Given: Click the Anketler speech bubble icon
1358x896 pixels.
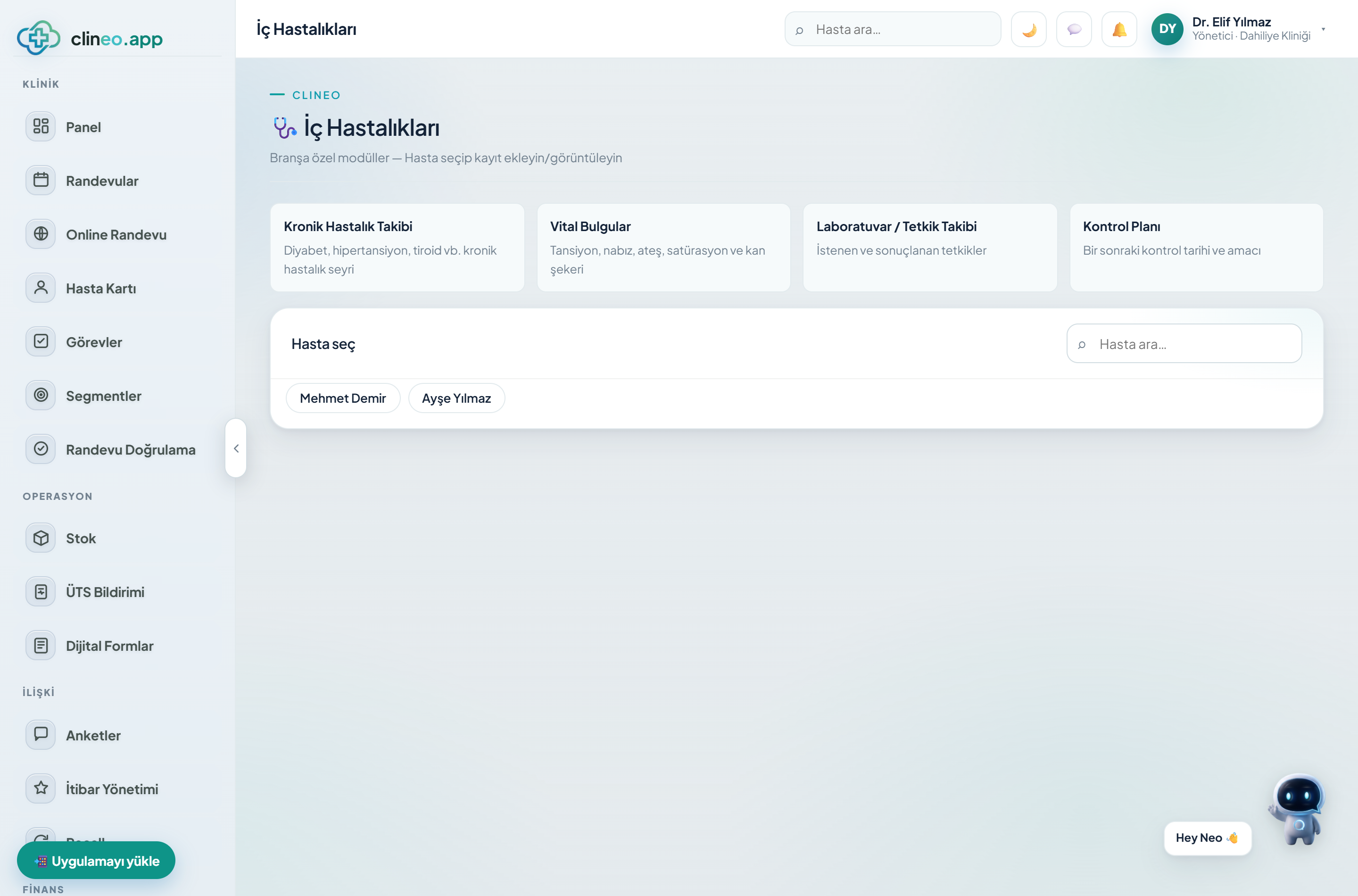Looking at the screenshot, I should point(41,734).
